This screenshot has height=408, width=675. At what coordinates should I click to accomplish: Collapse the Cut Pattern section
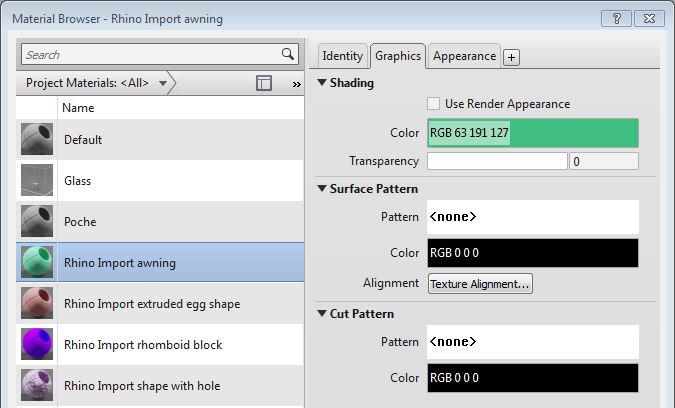(x=322, y=313)
